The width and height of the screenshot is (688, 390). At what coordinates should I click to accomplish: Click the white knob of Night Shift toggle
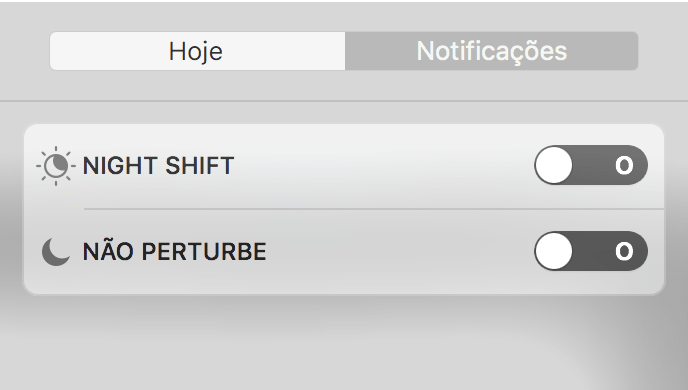554,165
